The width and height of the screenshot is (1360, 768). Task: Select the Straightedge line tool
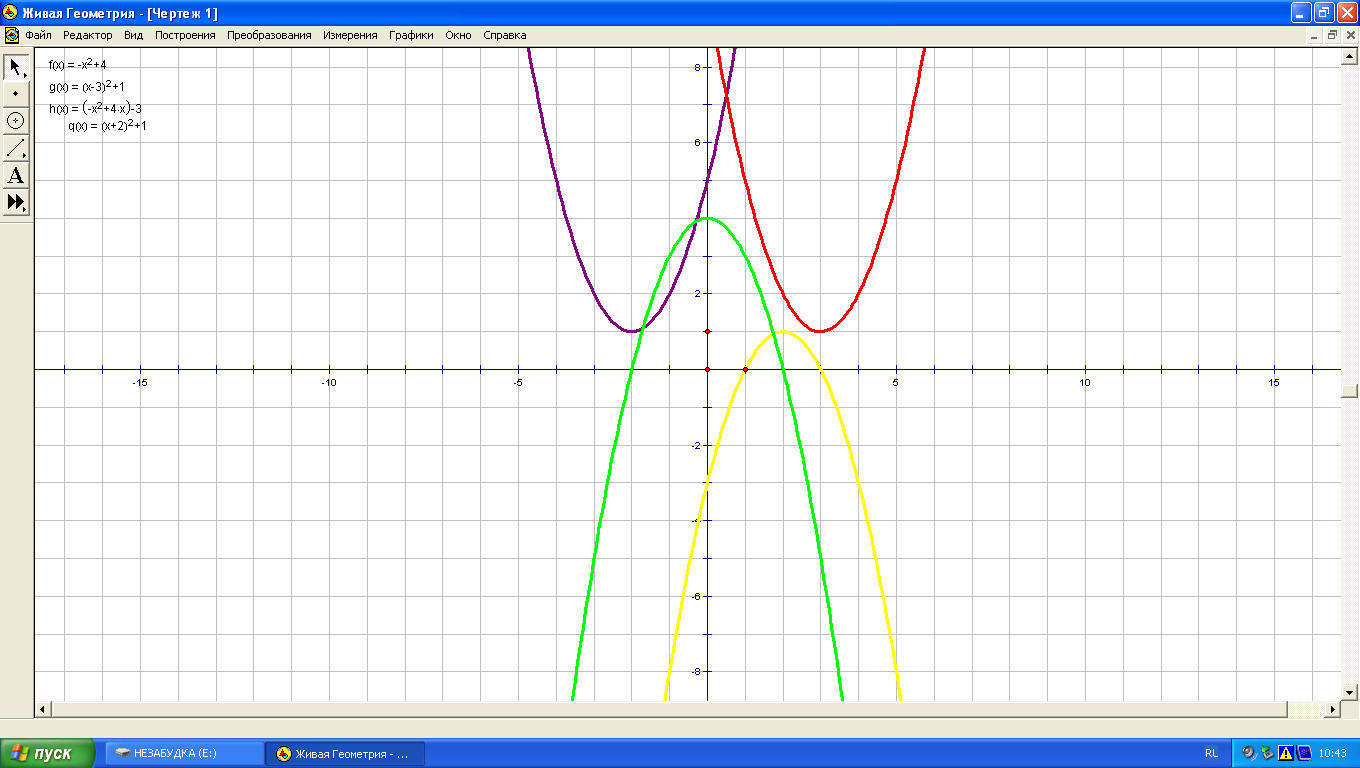(x=16, y=148)
